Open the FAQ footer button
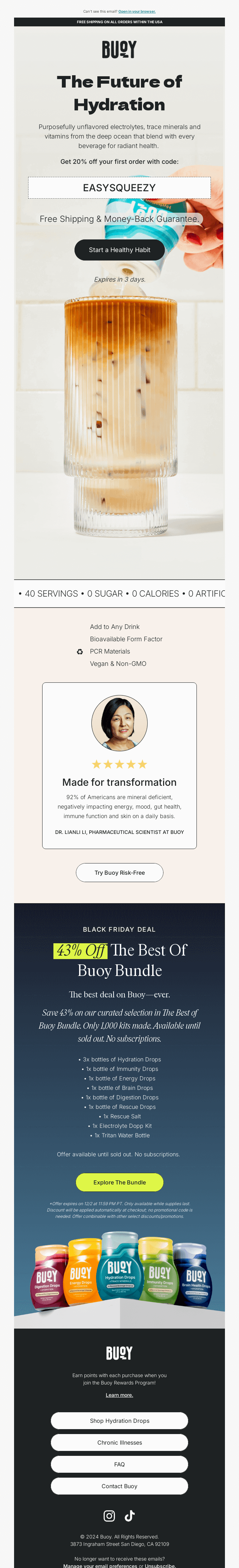The width and height of the screenshot is (239, 1568). point(119,1465)
